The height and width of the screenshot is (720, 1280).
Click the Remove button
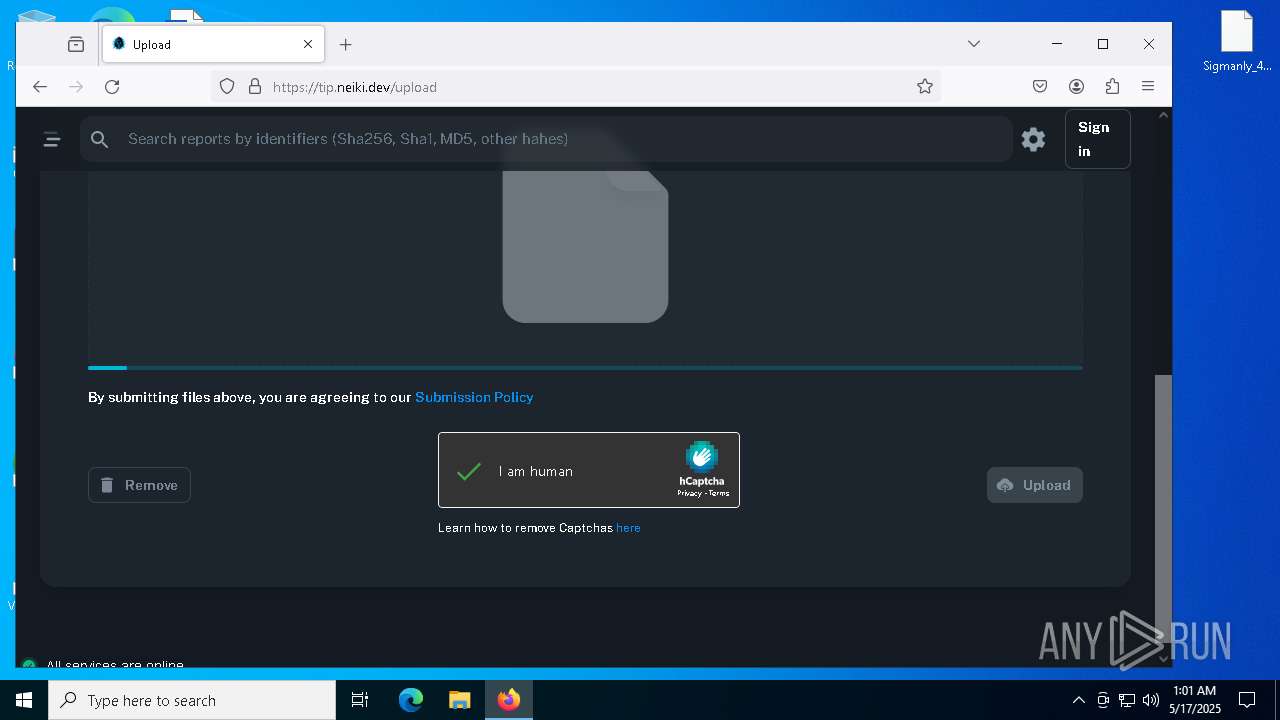tap(139, 485)
